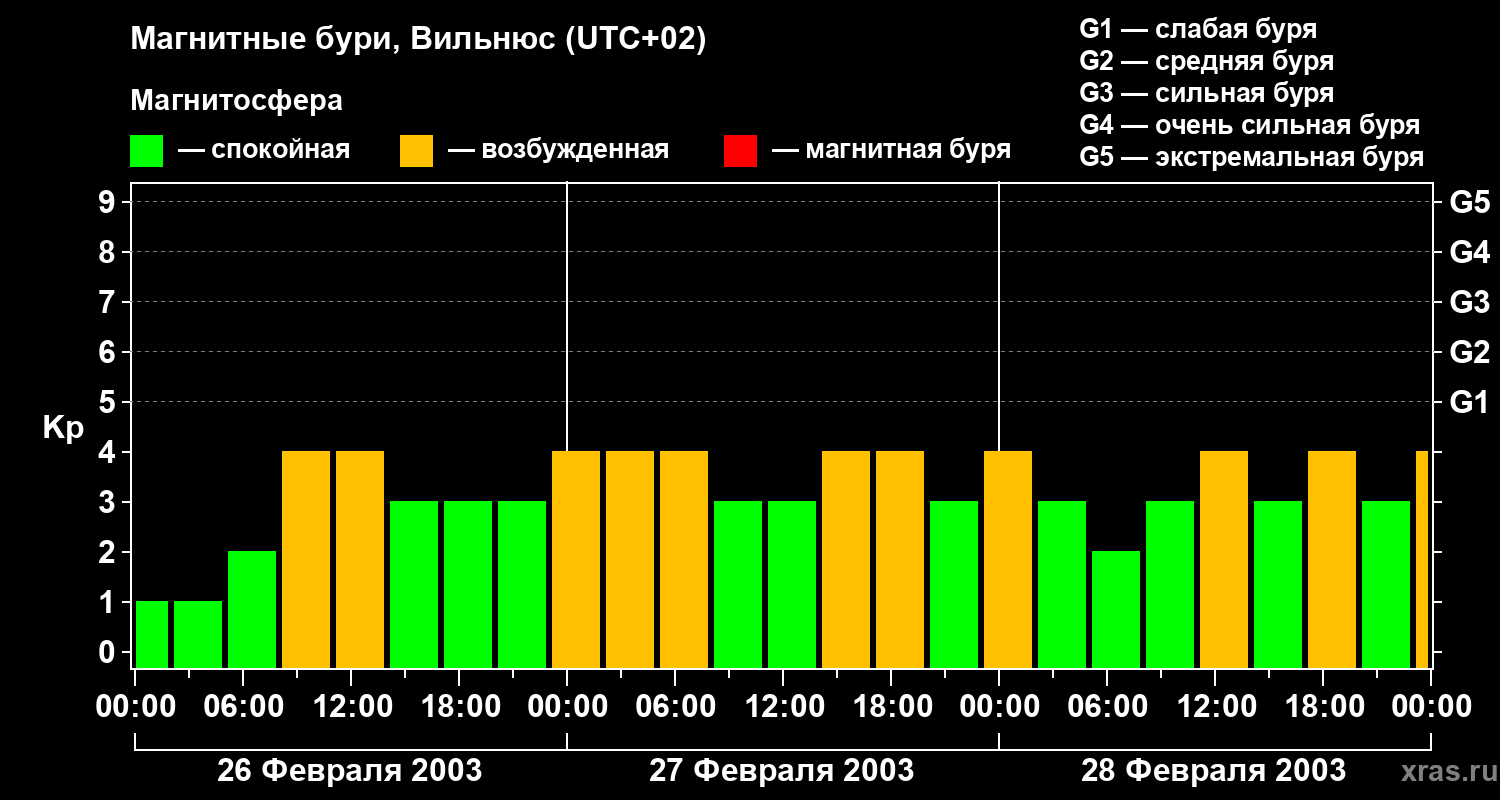Click the '26 Февраля 2003' date label

tap(350, 771)
